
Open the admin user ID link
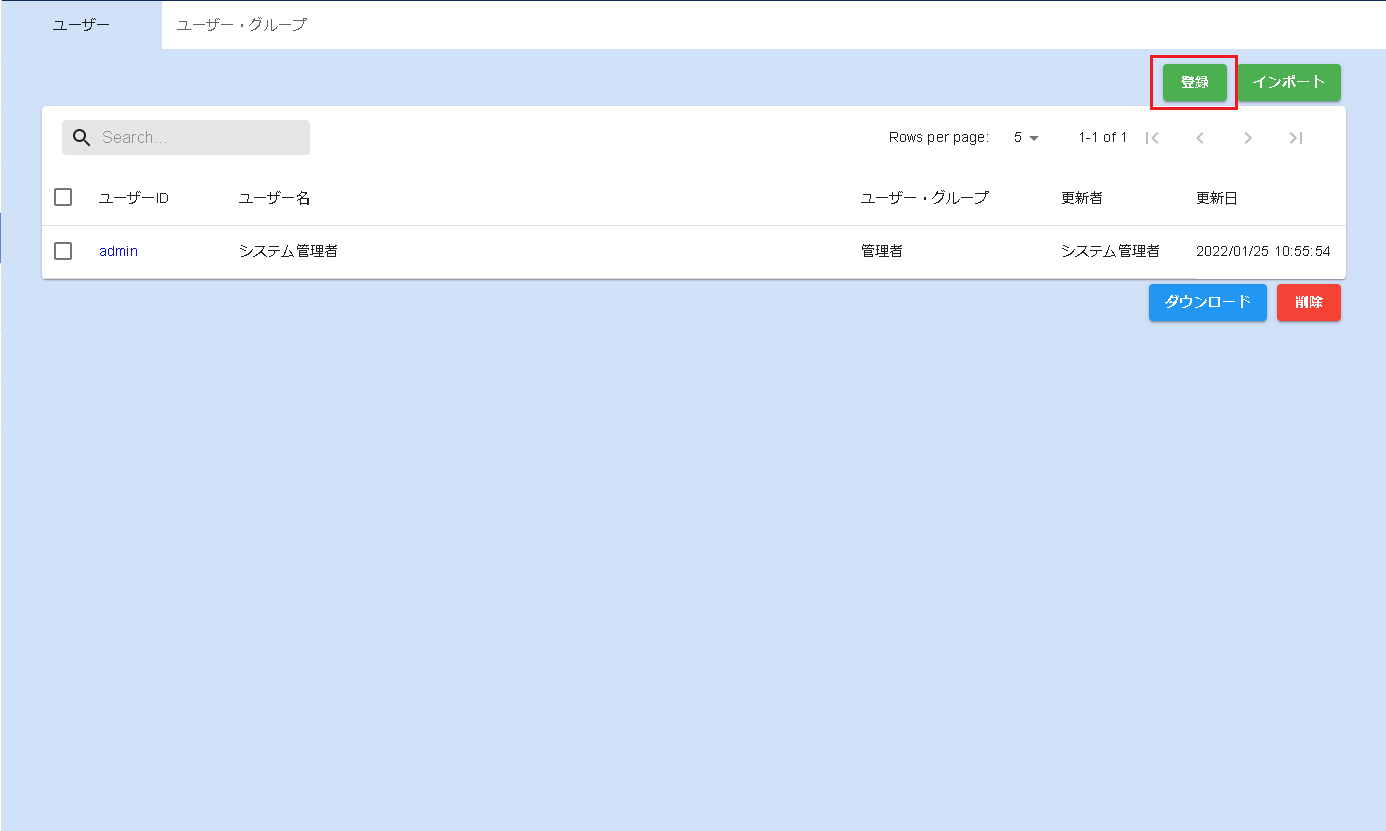pos(118,251)
